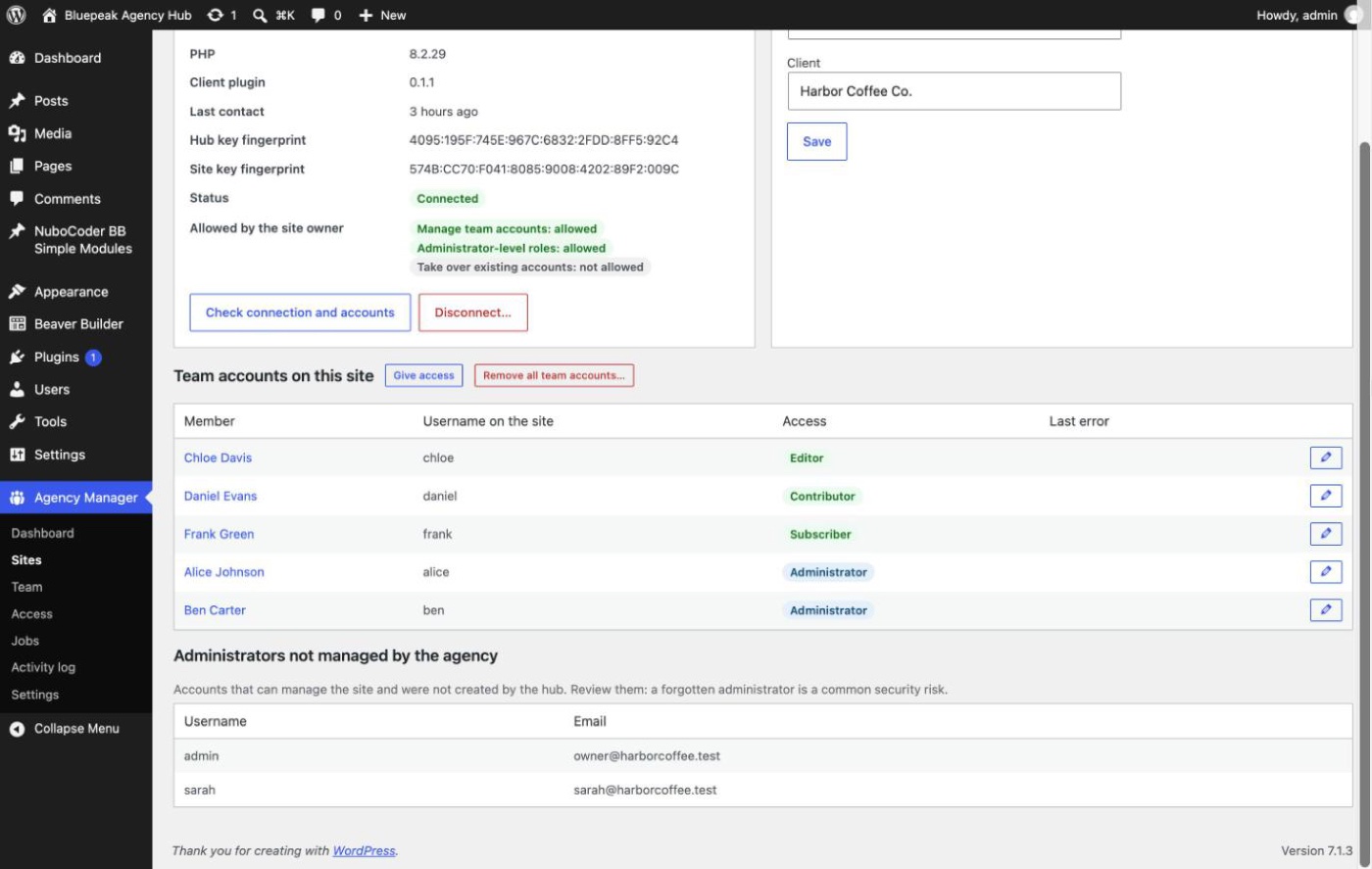Image resolution: width=1372 pixels, height=869 pixels.
Task: Click Remove all team accounts... button
Action: click(554, 375)
